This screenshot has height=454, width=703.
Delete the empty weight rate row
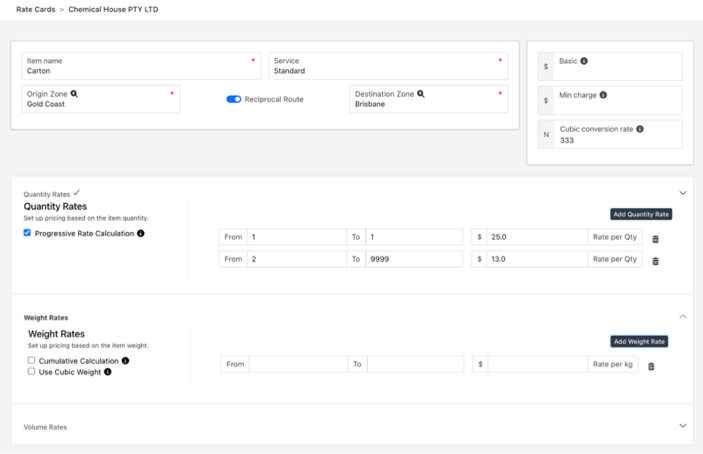click(651, 366)
